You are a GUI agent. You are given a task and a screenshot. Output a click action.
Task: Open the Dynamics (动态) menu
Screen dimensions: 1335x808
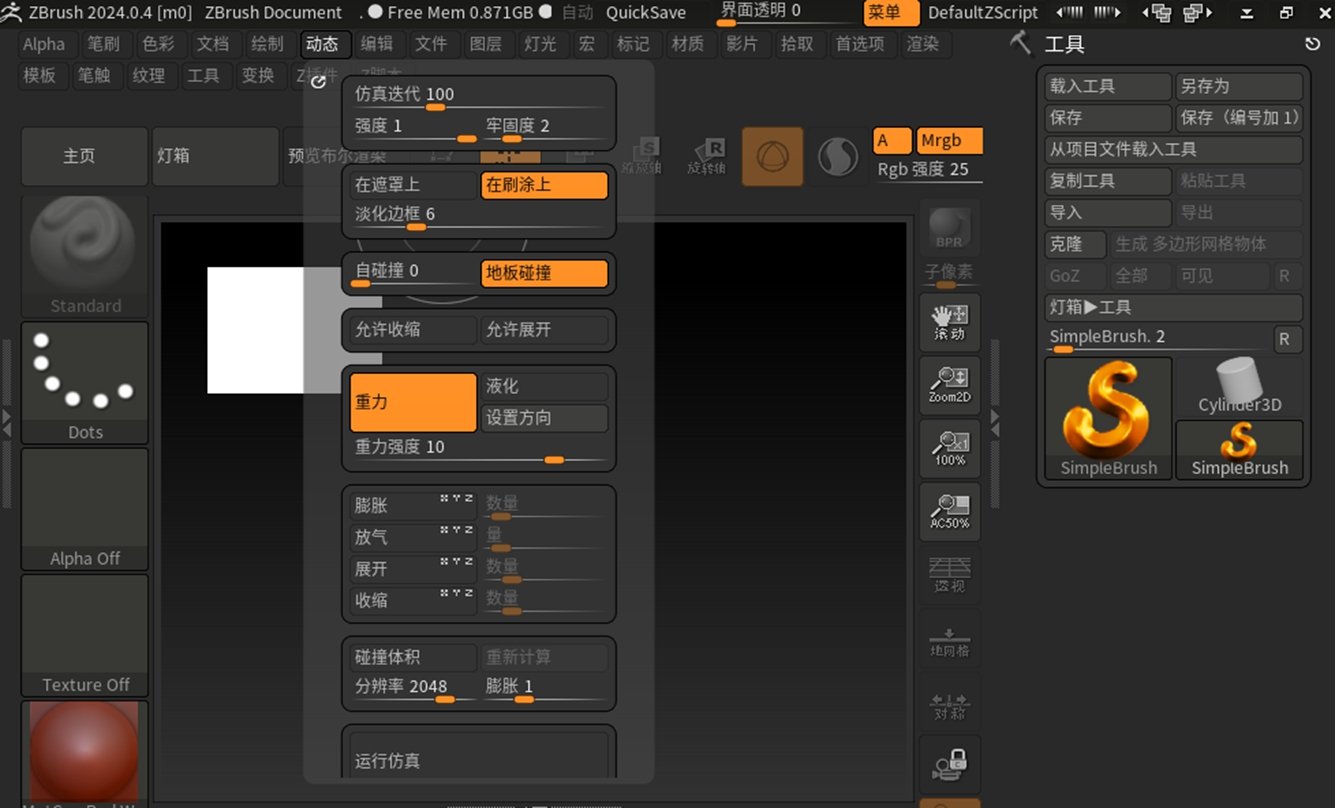coord(324,44)
